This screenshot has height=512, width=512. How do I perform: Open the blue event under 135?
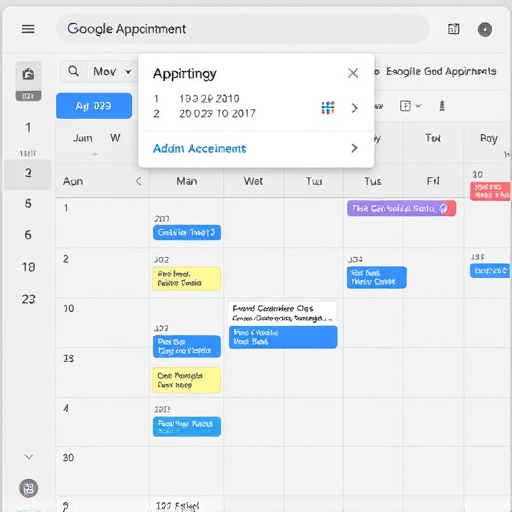tap(490, 271)
